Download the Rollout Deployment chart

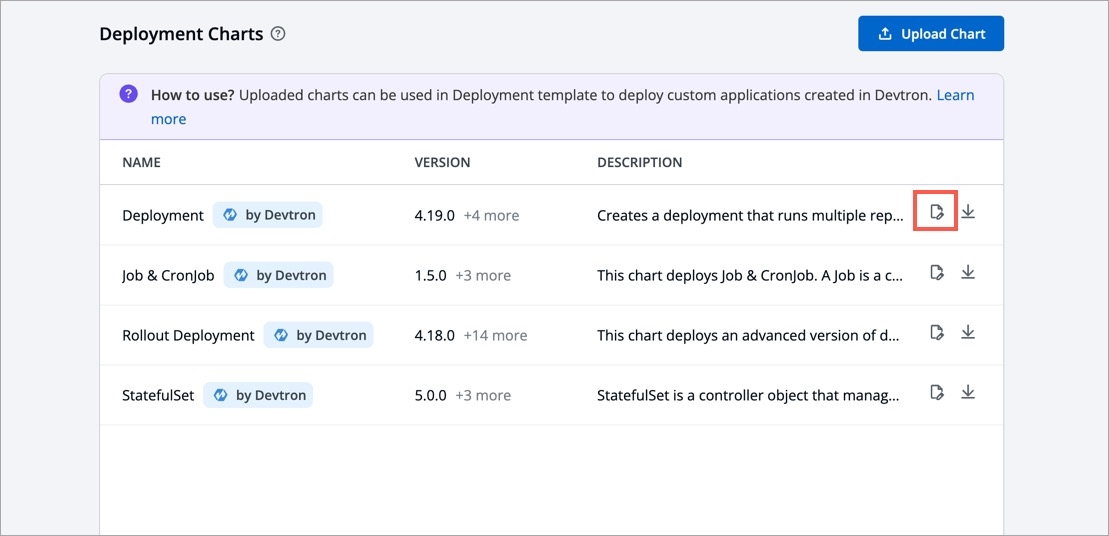[x=968, y=332]
